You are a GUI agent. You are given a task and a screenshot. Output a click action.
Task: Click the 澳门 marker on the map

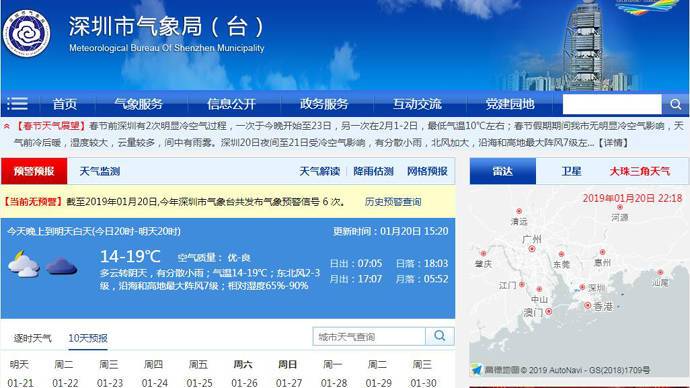[548, 311]
